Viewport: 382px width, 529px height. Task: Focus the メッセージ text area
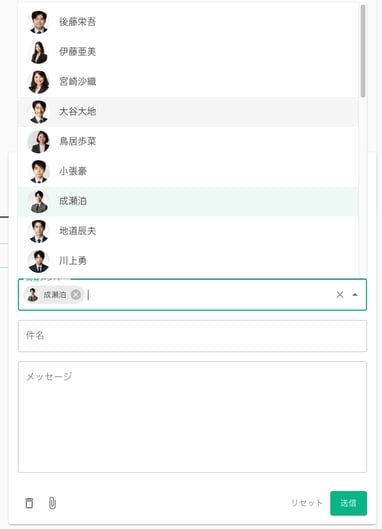coord(192,417)
